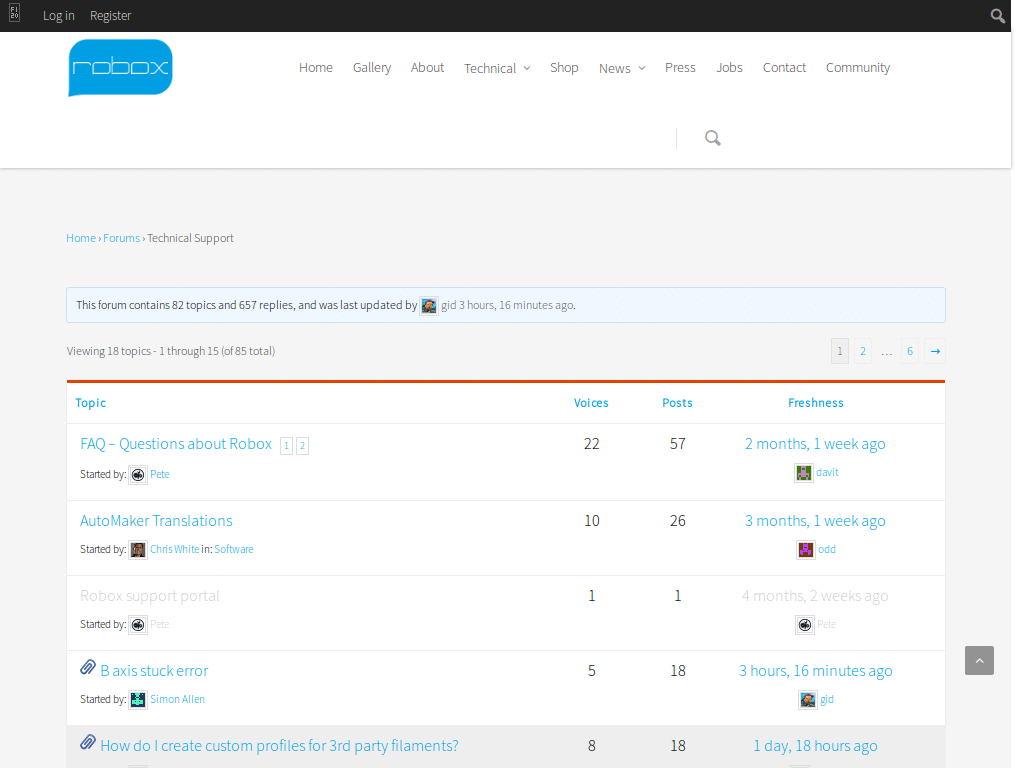Open Simon Allen's profile link
1024x768 pixels.
tap(177, 699)
